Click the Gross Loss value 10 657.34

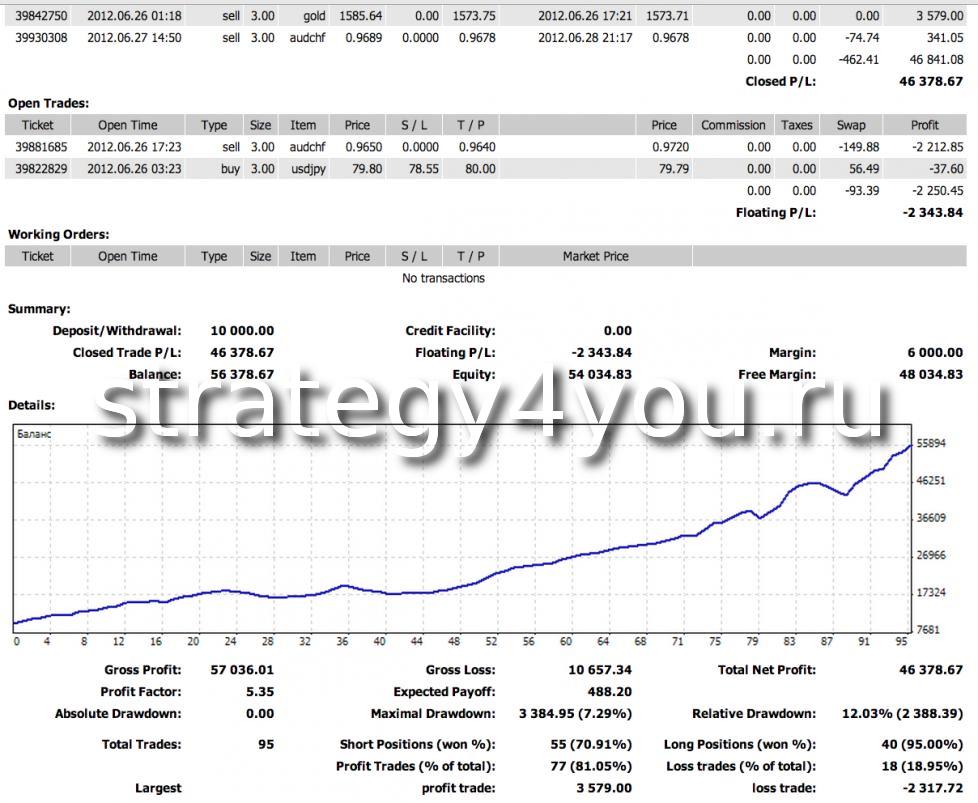click(594, 670)
